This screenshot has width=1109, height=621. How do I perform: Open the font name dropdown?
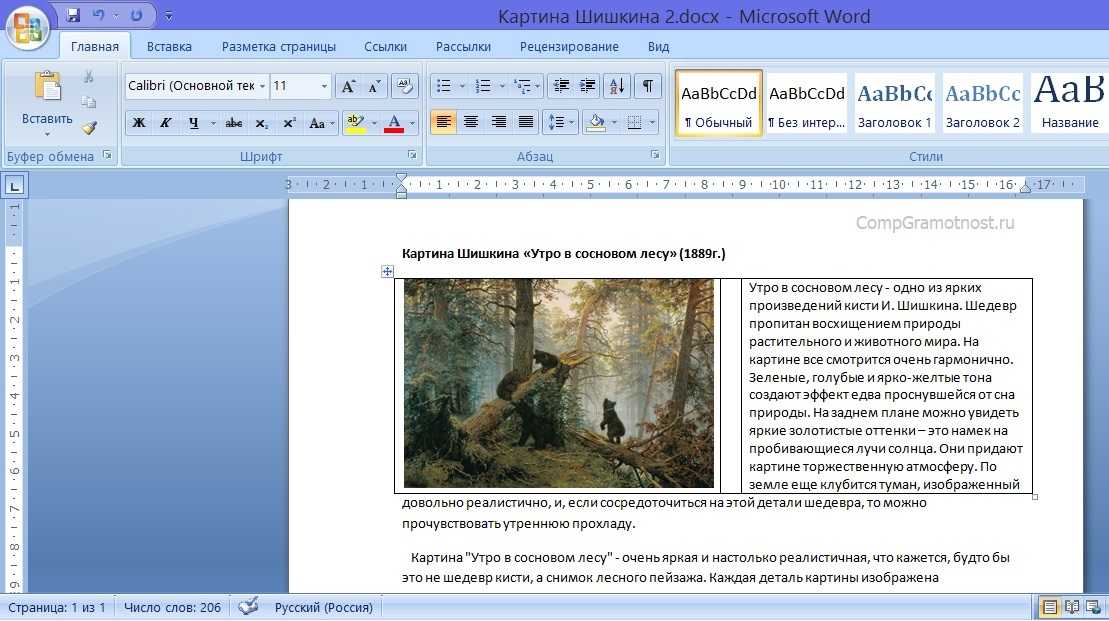(x=262, y=86)
